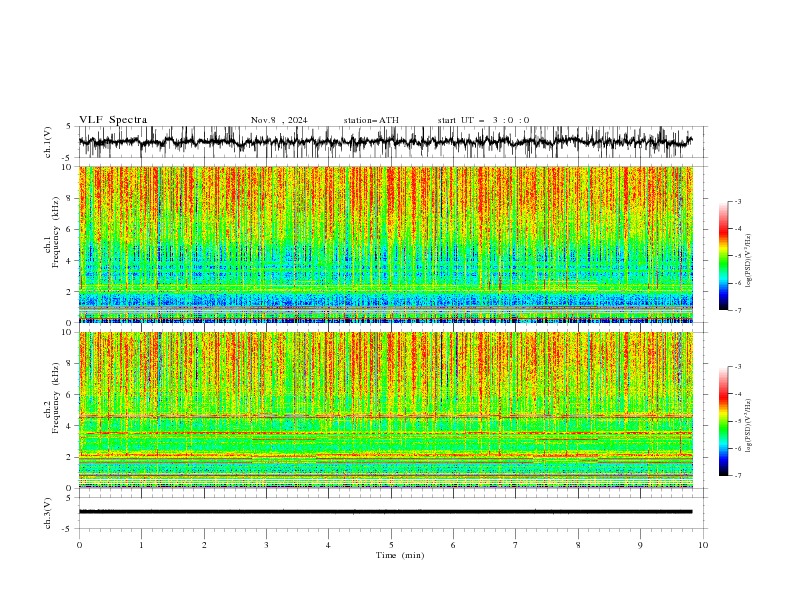Image resolution: width=792 pixels, height=612 pixels.
Task: Click the "ch.1(V)" axis label
Action: [x=48, y=142]
